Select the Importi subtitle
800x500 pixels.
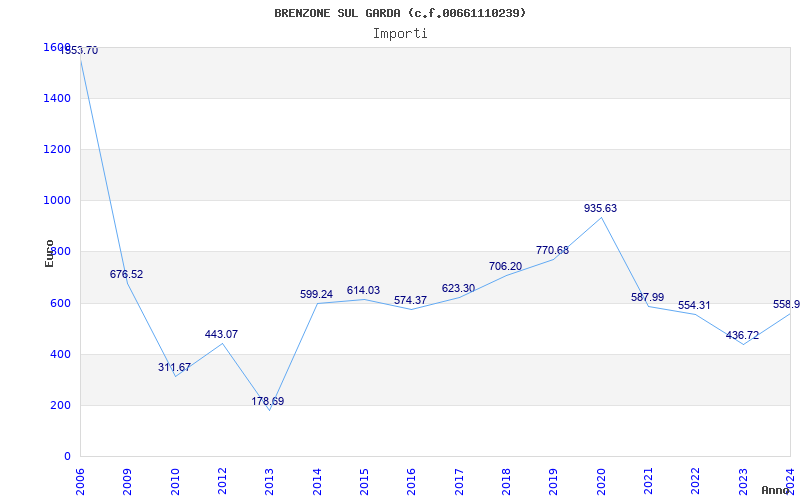tap(400, 34)
